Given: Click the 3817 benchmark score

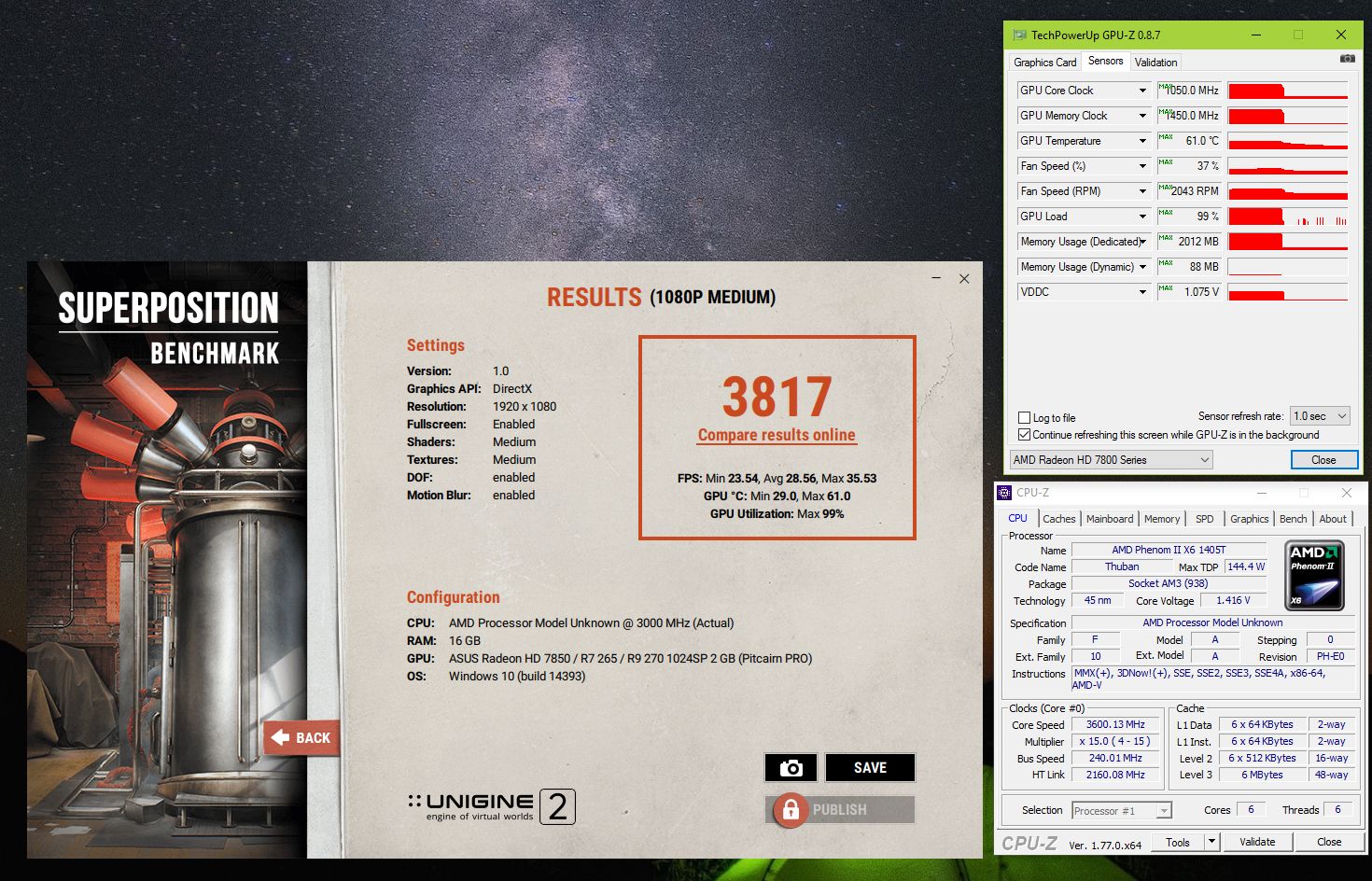Looking at the screenshot, I should [x=777, y=397].
